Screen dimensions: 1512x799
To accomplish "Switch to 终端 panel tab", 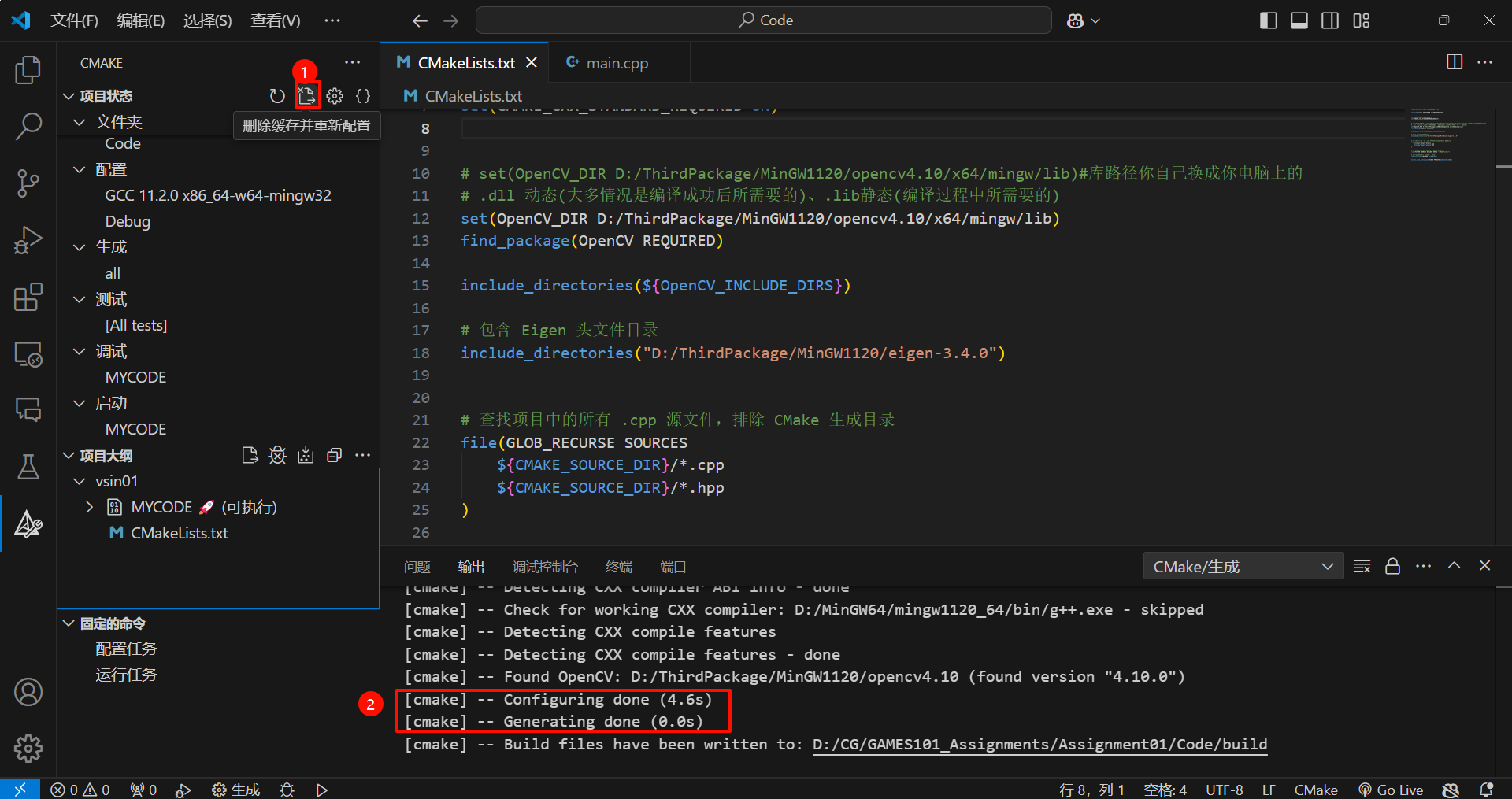I will click(619, 567).
